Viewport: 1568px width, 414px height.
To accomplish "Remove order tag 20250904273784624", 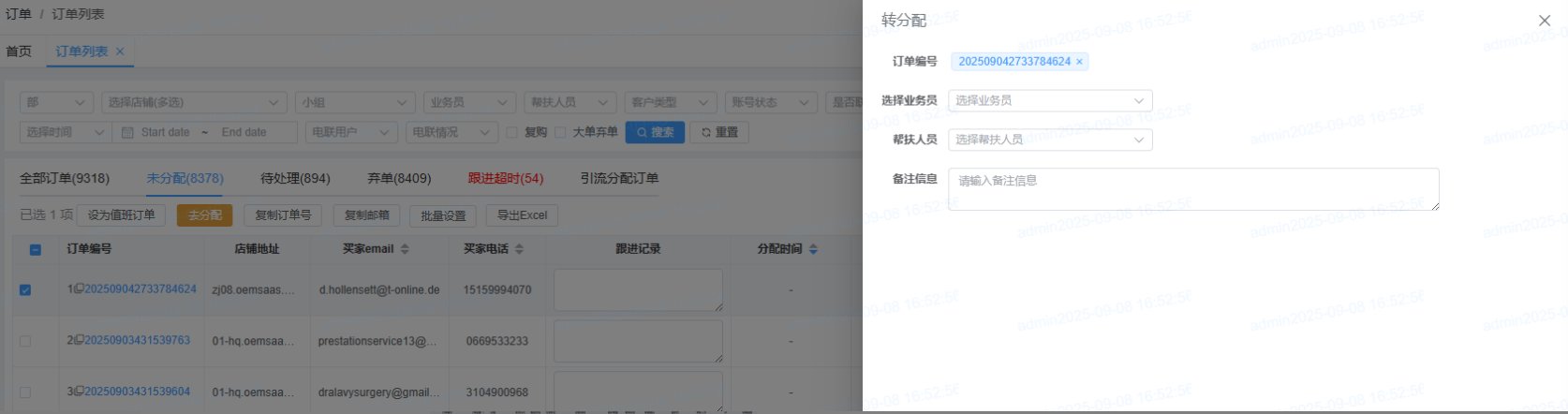I will point(1079,62).
